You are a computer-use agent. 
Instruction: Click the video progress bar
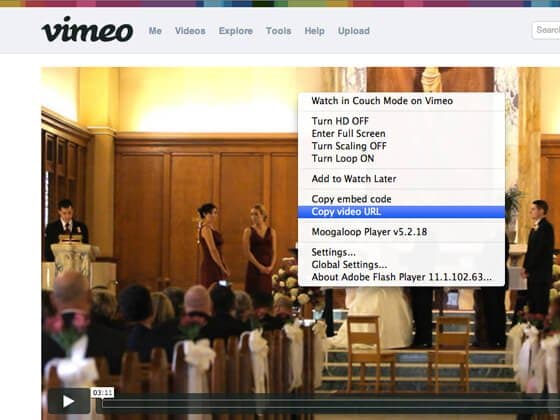pyautogui.click(x=331, y=404)
